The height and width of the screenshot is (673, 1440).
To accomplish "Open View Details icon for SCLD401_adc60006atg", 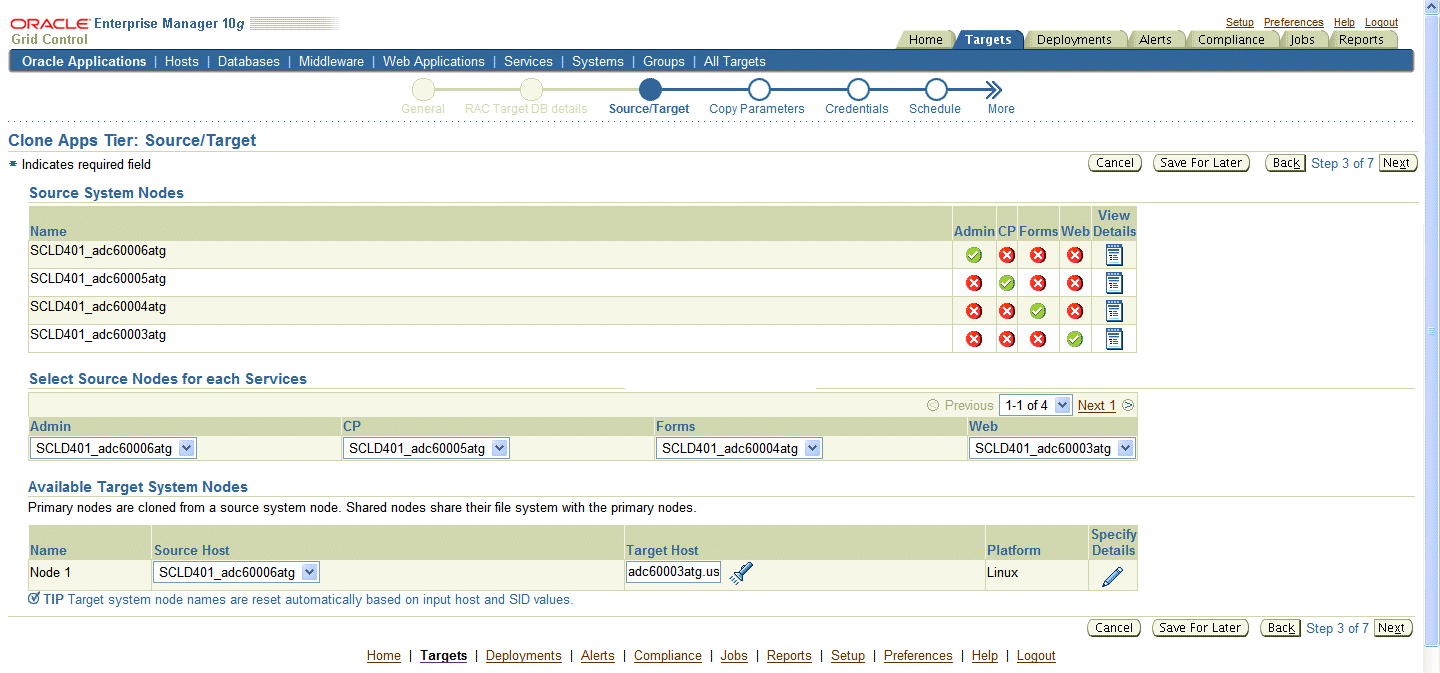I will tap(1114, 255).
